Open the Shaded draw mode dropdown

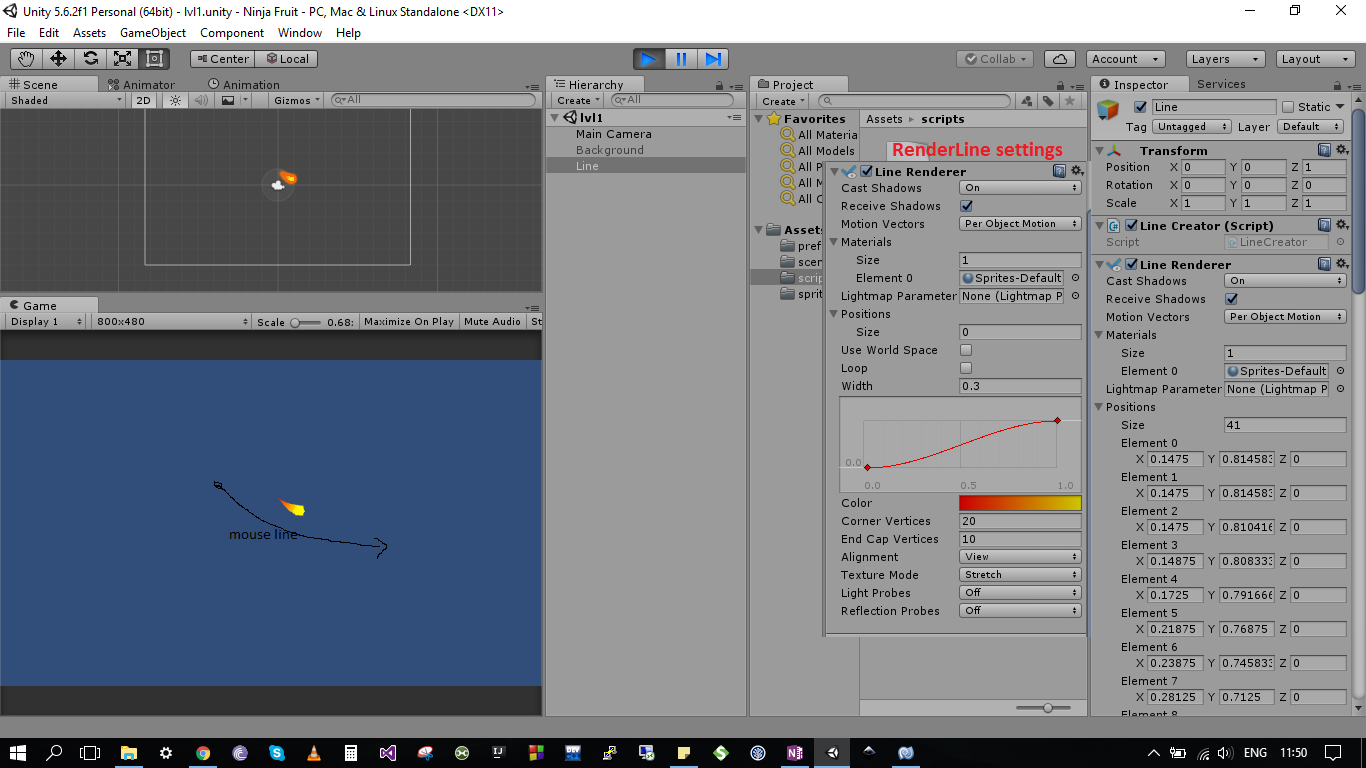[x=66, y=100]
